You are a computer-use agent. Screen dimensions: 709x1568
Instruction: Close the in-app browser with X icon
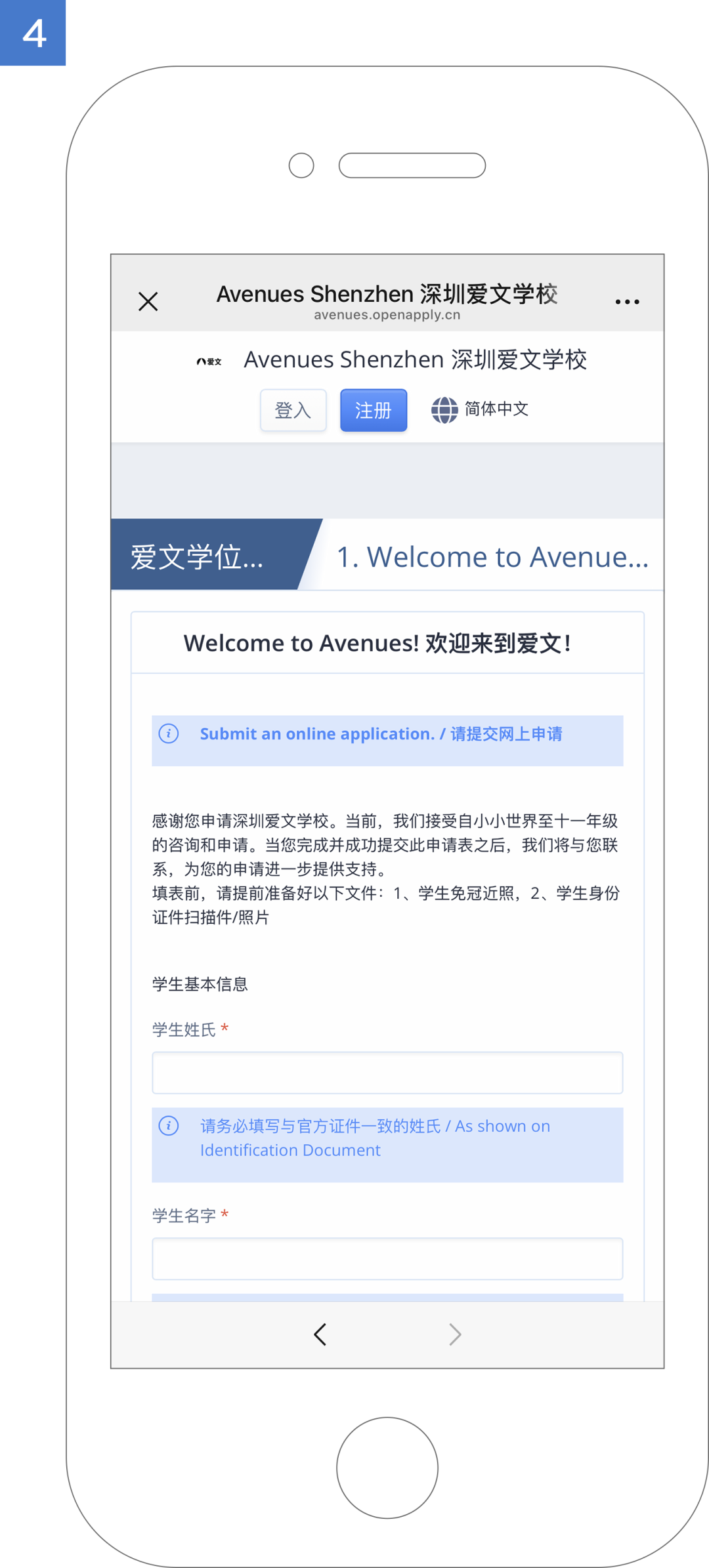tap(148, 302)
